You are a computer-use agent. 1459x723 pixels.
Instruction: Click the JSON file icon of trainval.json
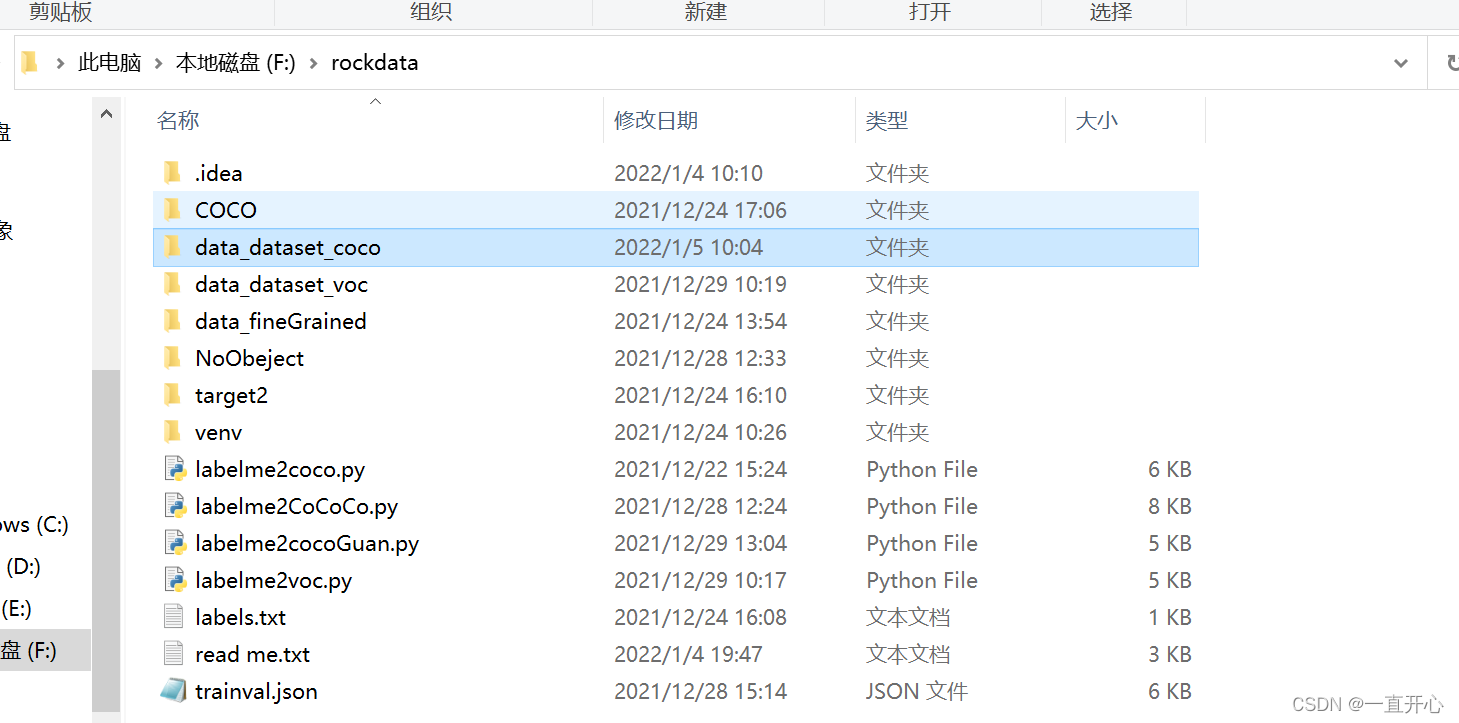(x=174, y=691)
